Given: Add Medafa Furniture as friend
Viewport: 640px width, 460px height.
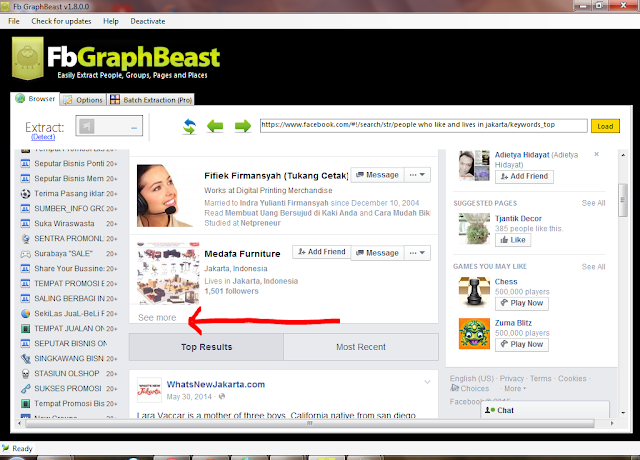Looking at the screenshot, I should point(322,252).
